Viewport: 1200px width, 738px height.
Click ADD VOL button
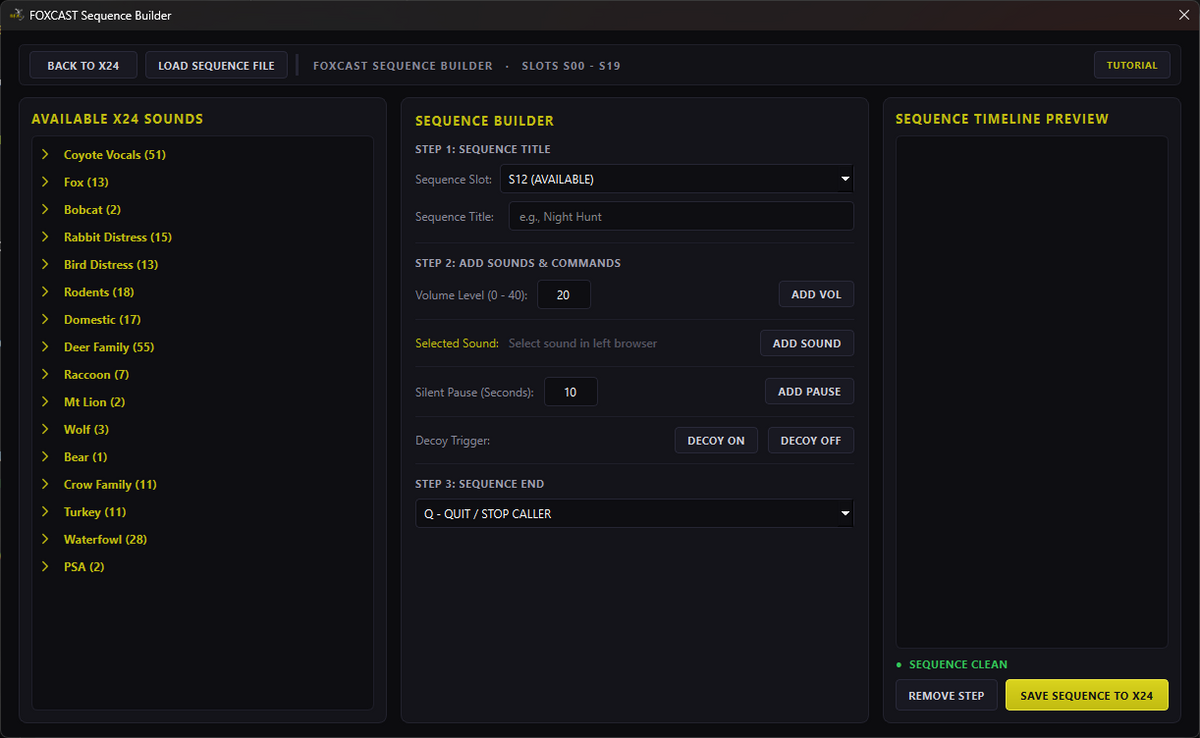click(816, 295)
